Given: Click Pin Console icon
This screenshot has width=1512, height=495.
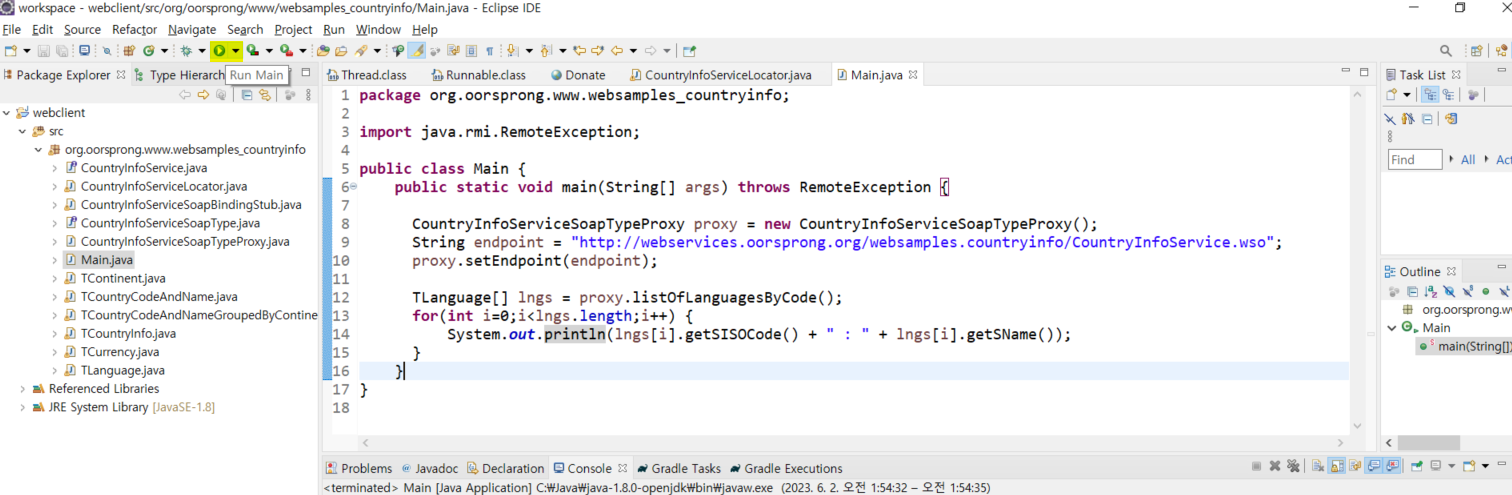Looking at the screenshot, I should (x=1416, y=467).
